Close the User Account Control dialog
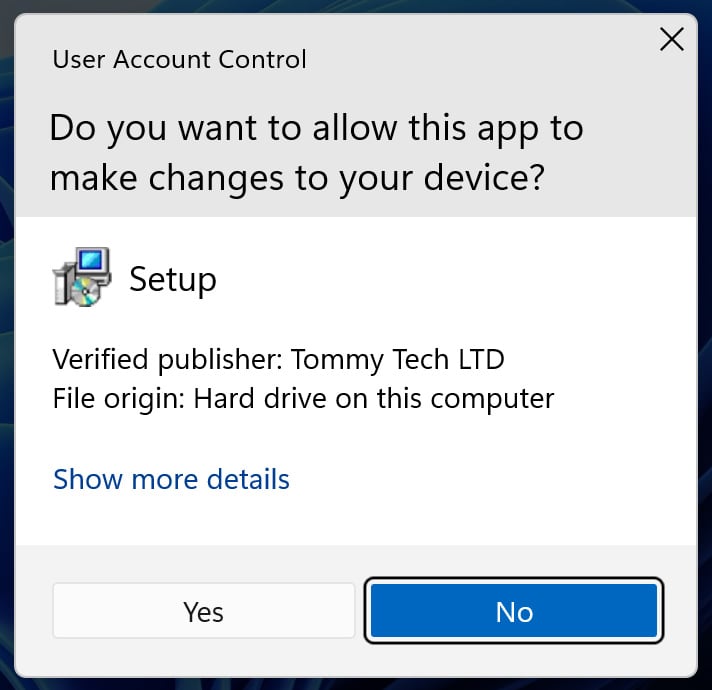Screen dimensions: 712x690 672,40
